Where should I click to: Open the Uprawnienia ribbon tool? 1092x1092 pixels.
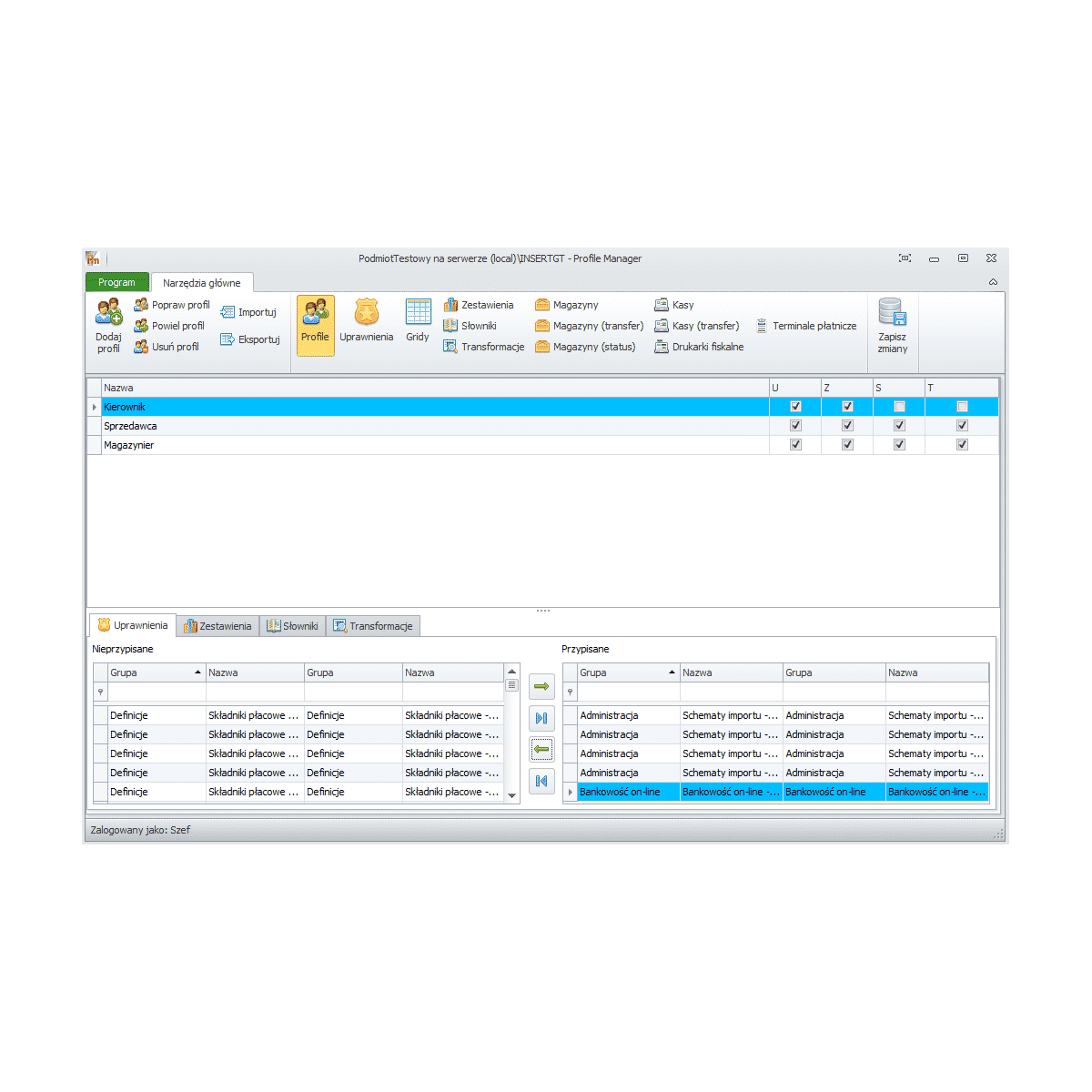pyautogui.click(x=366, y=325)
